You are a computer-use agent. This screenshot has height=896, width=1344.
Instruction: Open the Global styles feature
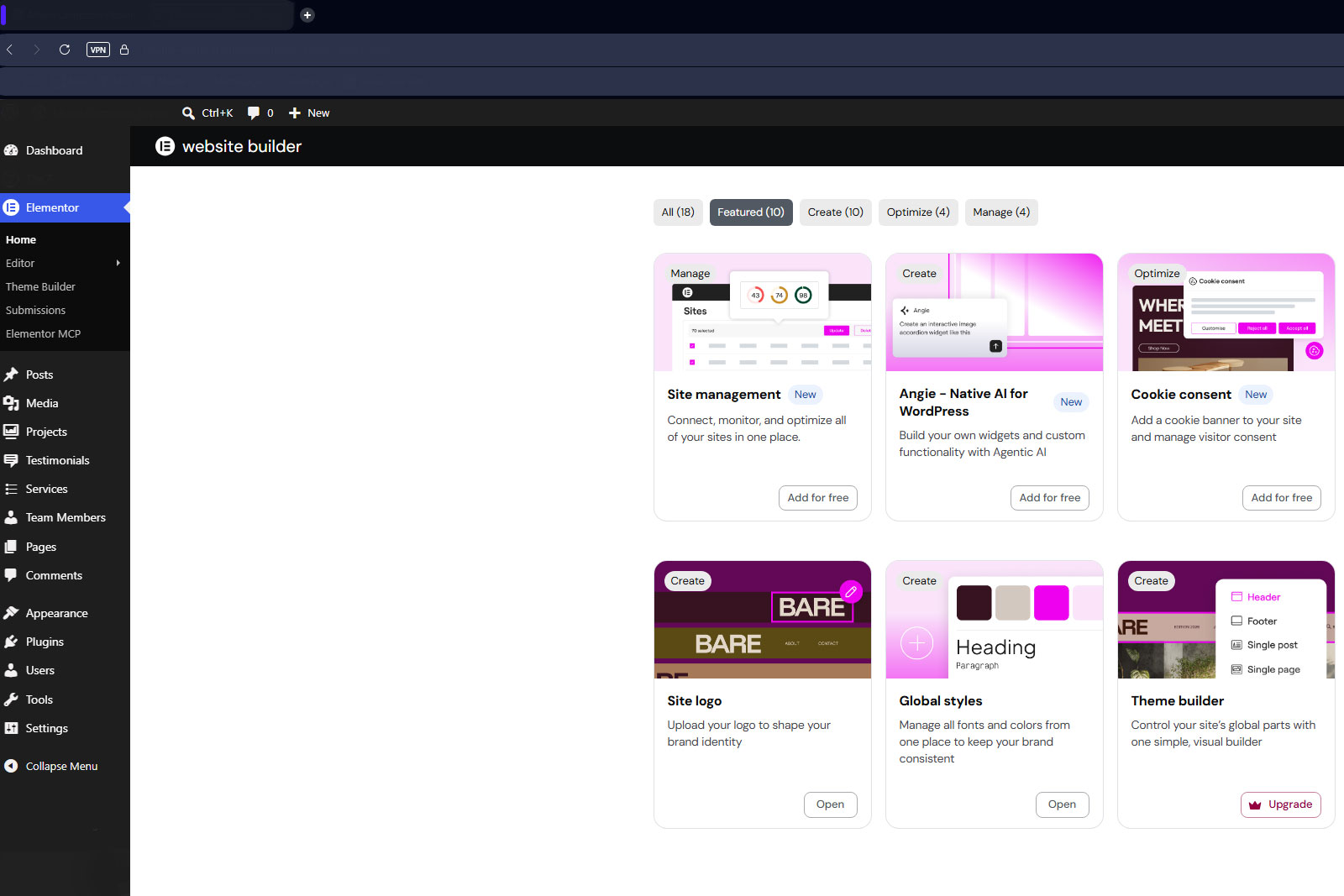click(1063, 804)
